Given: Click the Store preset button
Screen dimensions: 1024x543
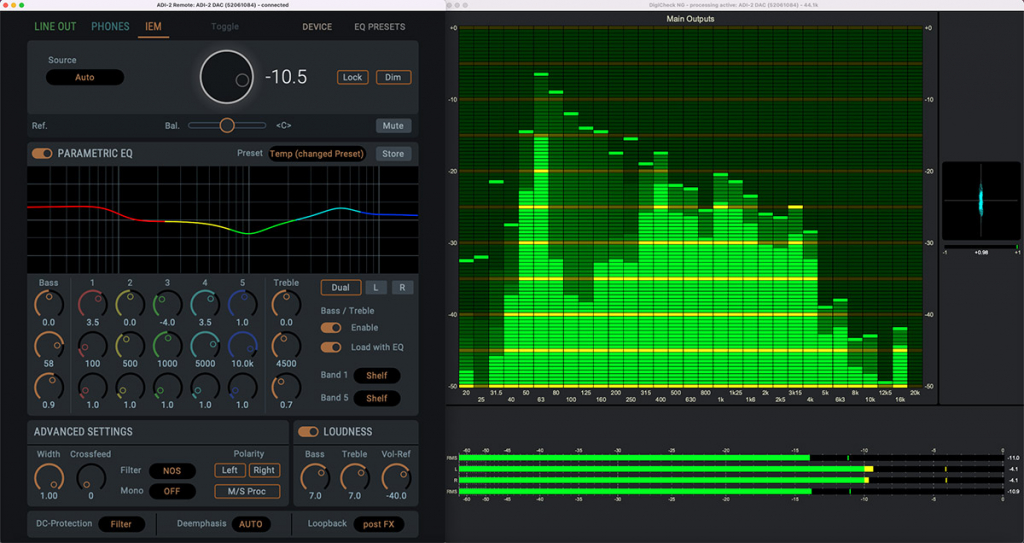Looking at the screenshot, I should click(393, 154).
